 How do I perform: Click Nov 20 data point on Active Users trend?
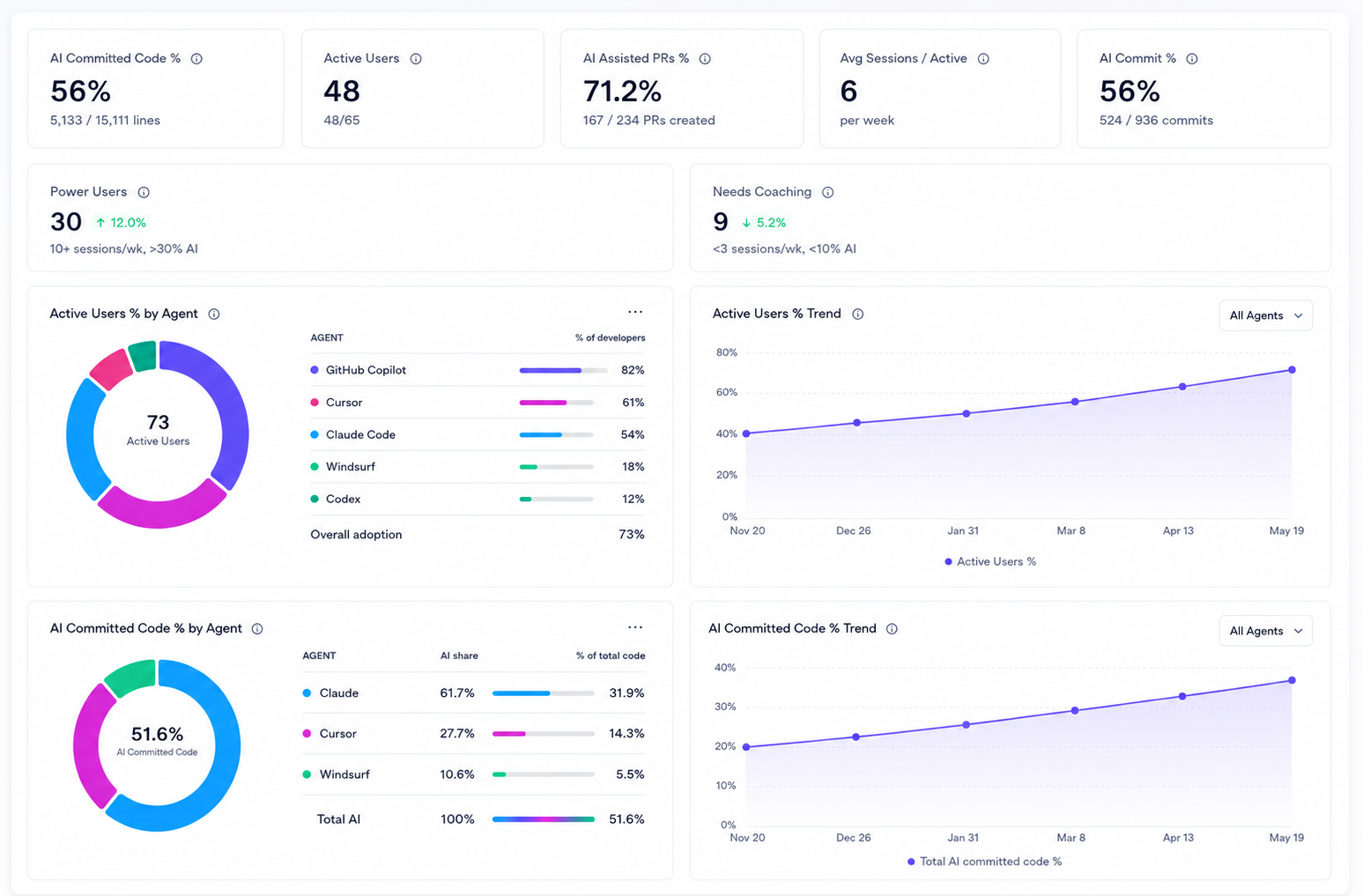click(x=746, y=433)
